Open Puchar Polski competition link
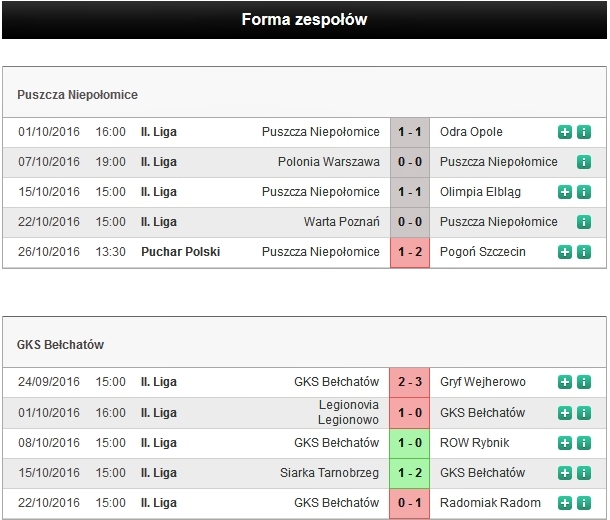The height and width of the screenshot is (520, 610). (181, 252)
